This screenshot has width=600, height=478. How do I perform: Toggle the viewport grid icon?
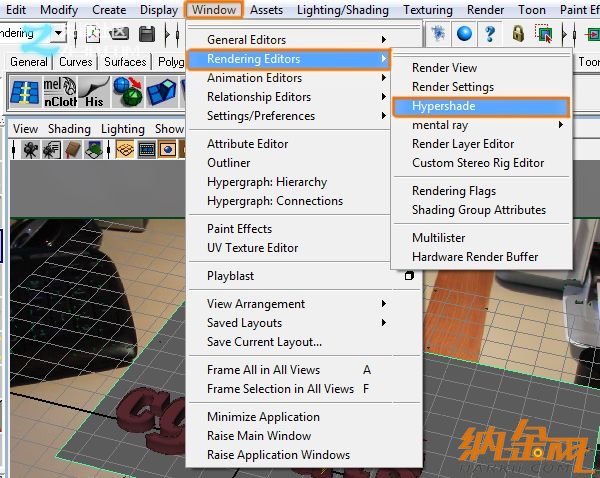tap(125, 150)
